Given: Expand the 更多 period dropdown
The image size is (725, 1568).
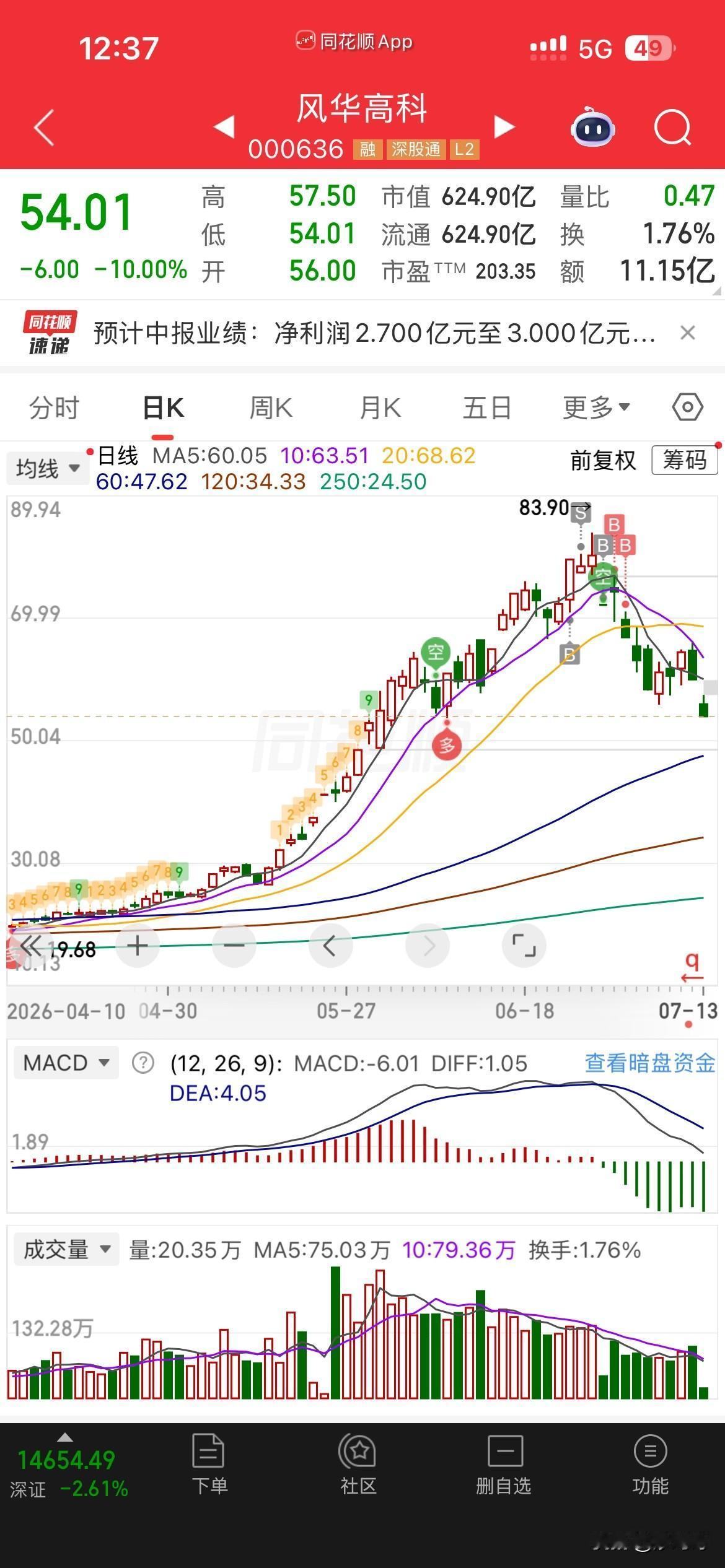Looking at the screenshot, I should (596, 407).
